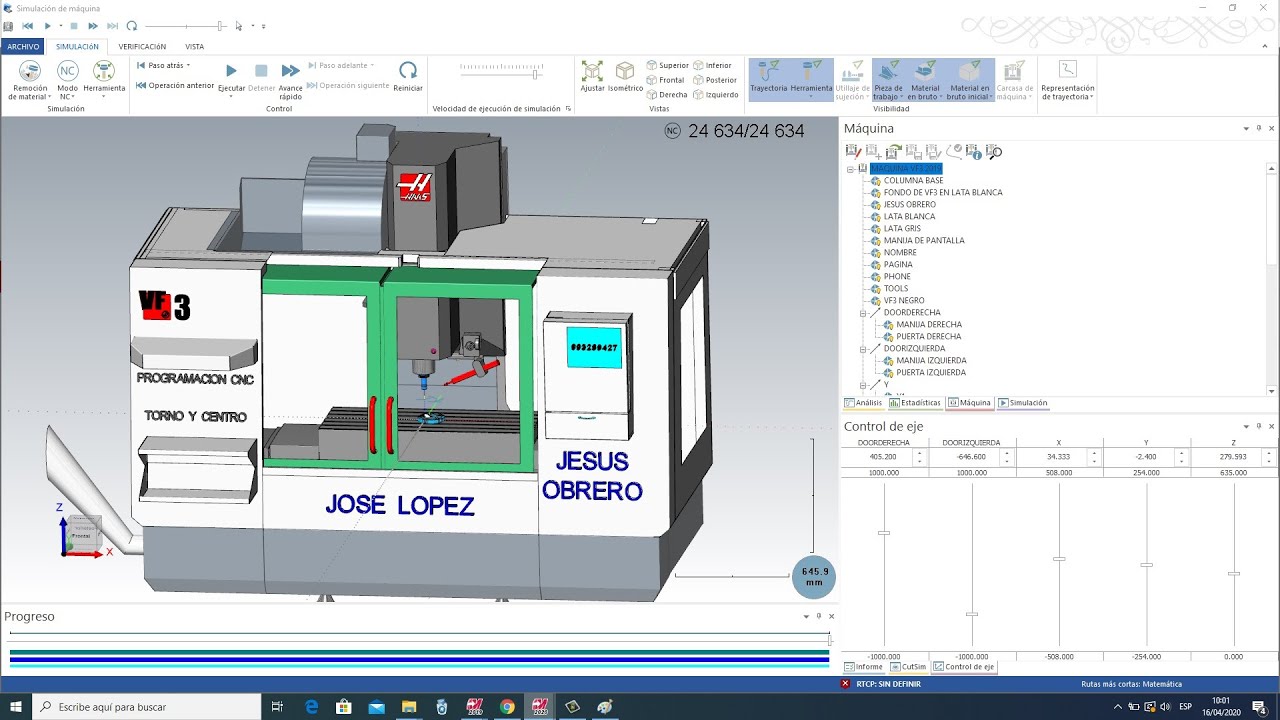Click the first Máquina panel toolbar icon
This screenshot has width=1280, height=720.
point(853,152)
